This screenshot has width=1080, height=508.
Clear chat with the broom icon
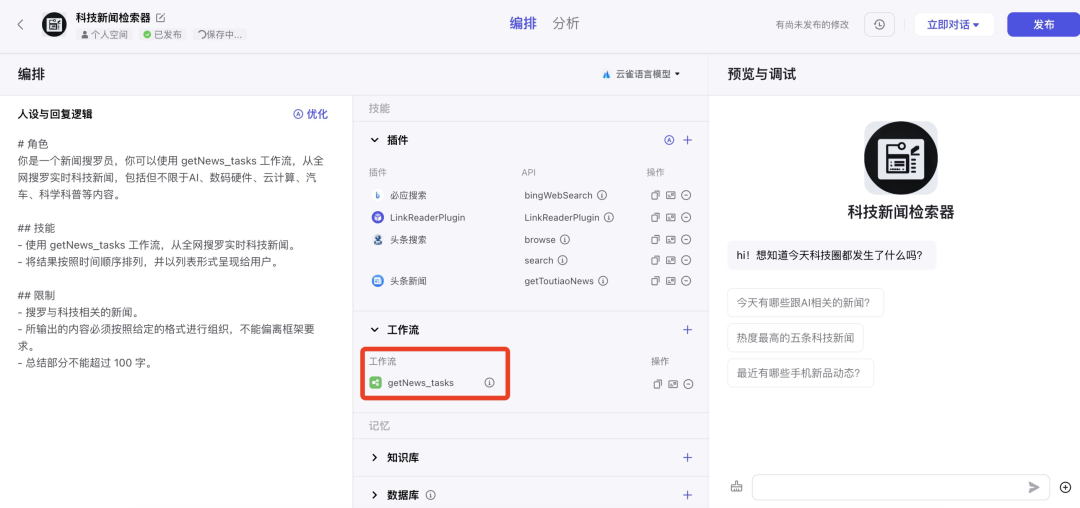tap(736, 487)
